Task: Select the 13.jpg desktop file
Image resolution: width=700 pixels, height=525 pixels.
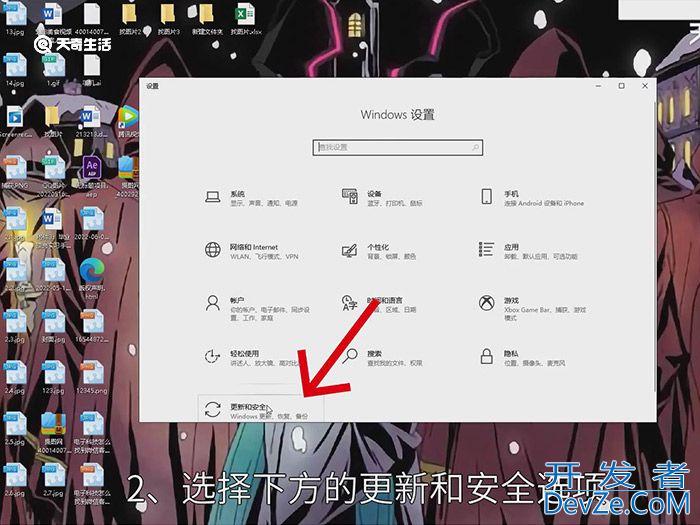Action: tap(15, 19)
